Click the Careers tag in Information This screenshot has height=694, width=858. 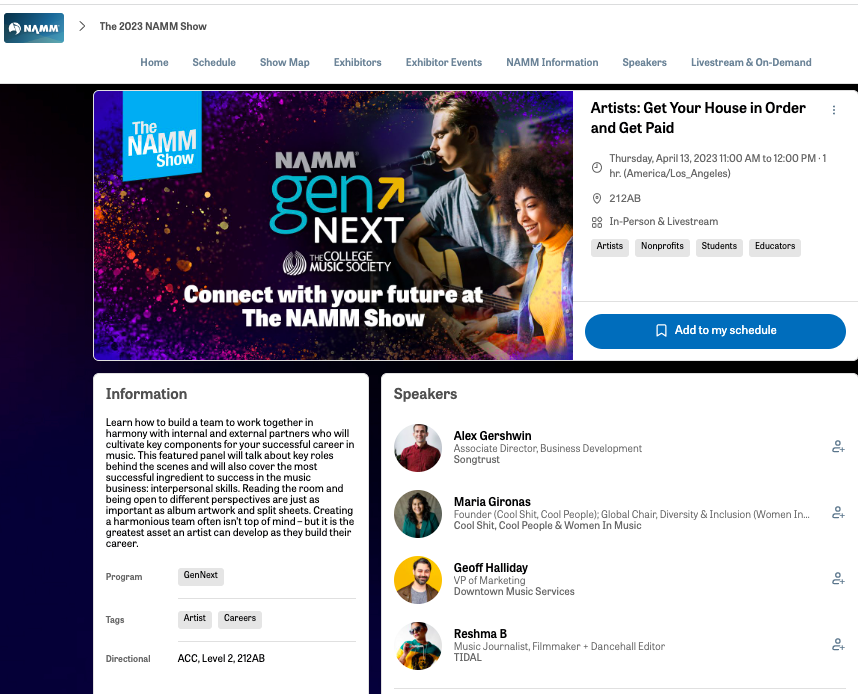(240, 618)
